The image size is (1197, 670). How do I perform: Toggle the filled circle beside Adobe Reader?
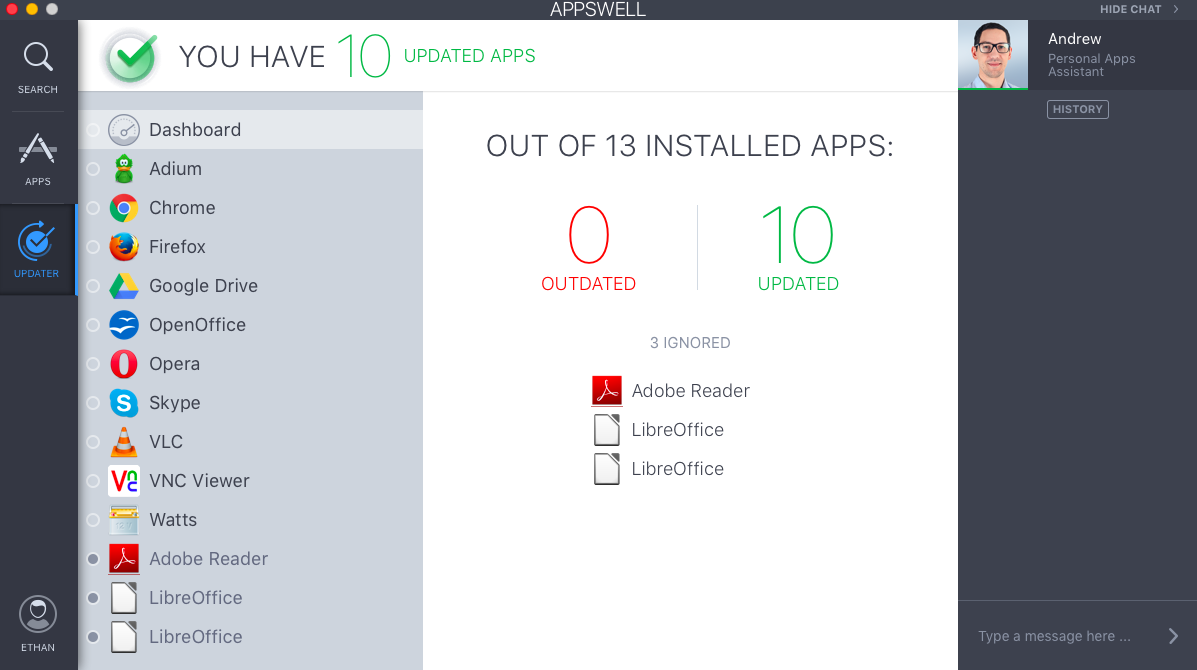tap(93, 559)
